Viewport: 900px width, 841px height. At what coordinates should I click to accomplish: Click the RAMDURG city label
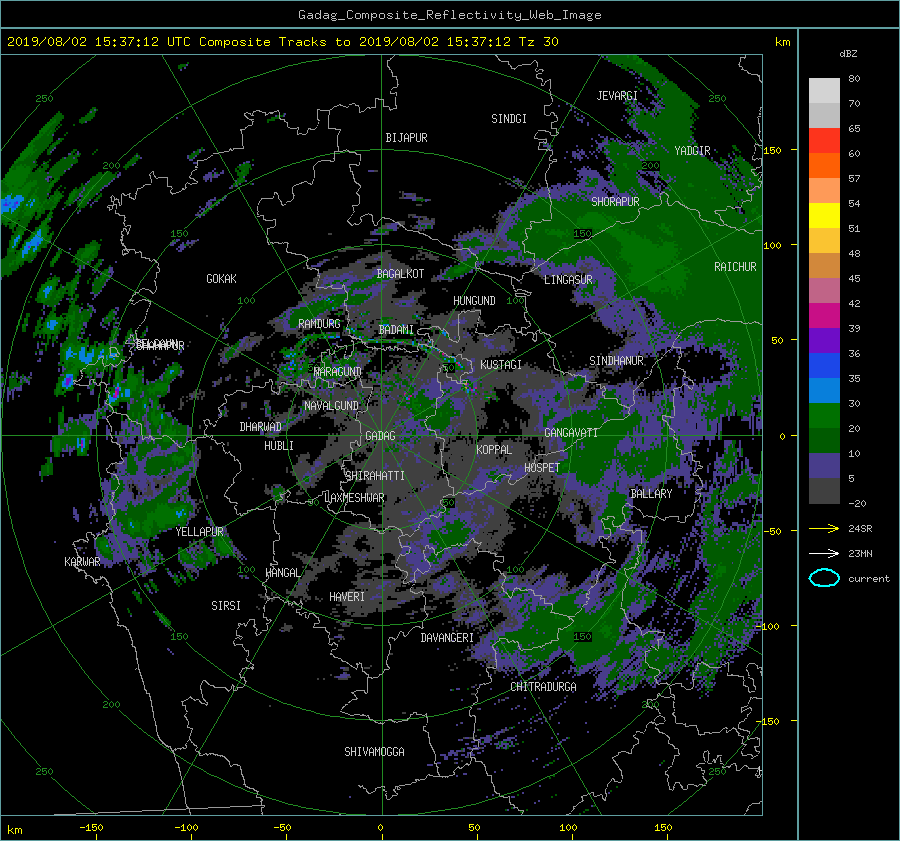pos(319,324)
